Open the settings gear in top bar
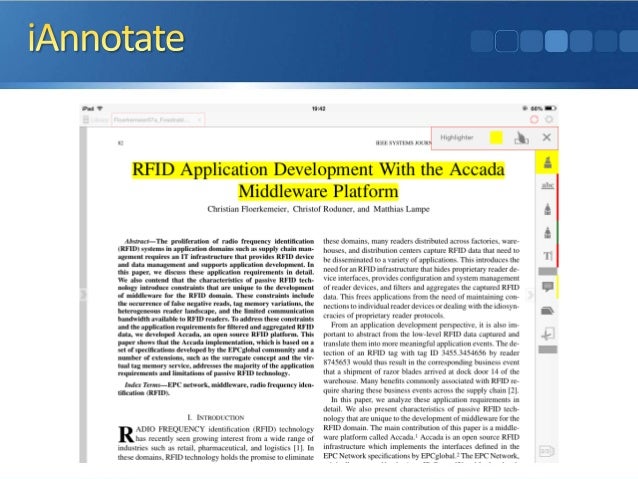This screenshot has height=479, width=638. [x=549, y=119]
